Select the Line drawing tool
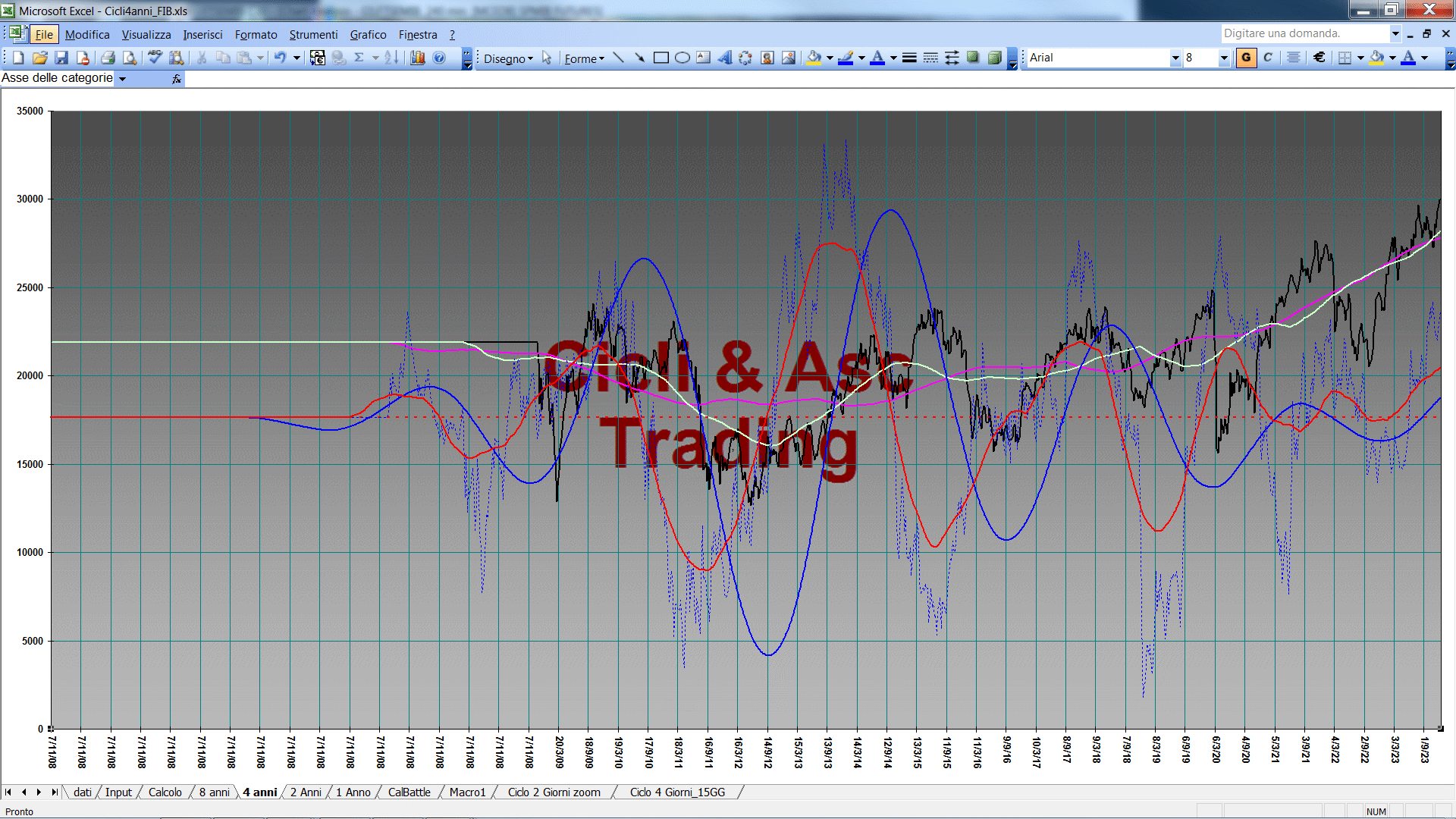Image resolution: width=1456 pixels, height=819 pixels. 618,58
